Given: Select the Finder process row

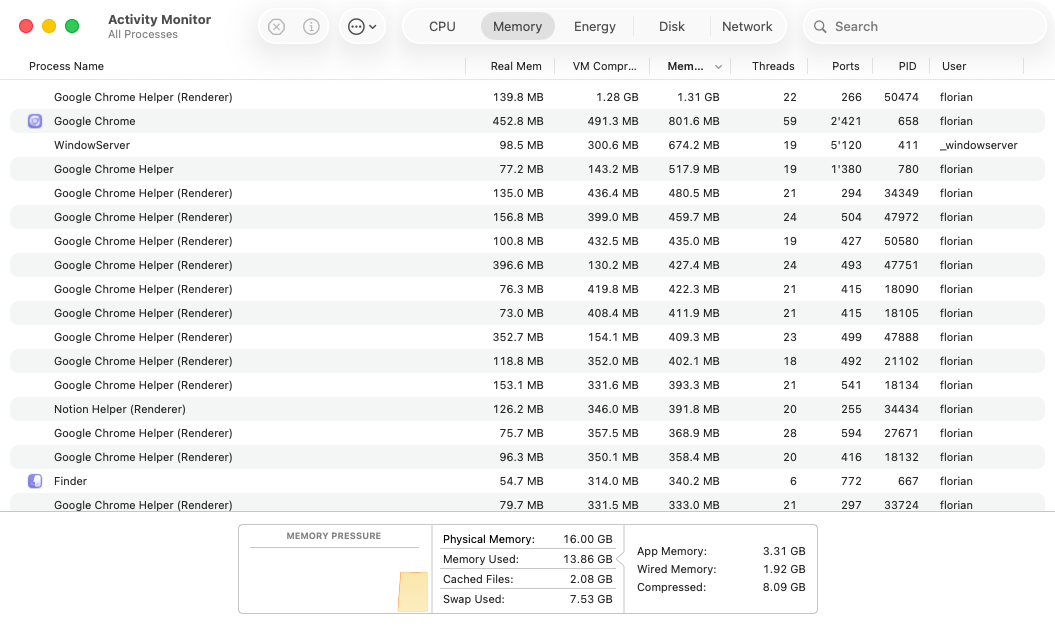Looking at the screenshot, I should (528, 481).
